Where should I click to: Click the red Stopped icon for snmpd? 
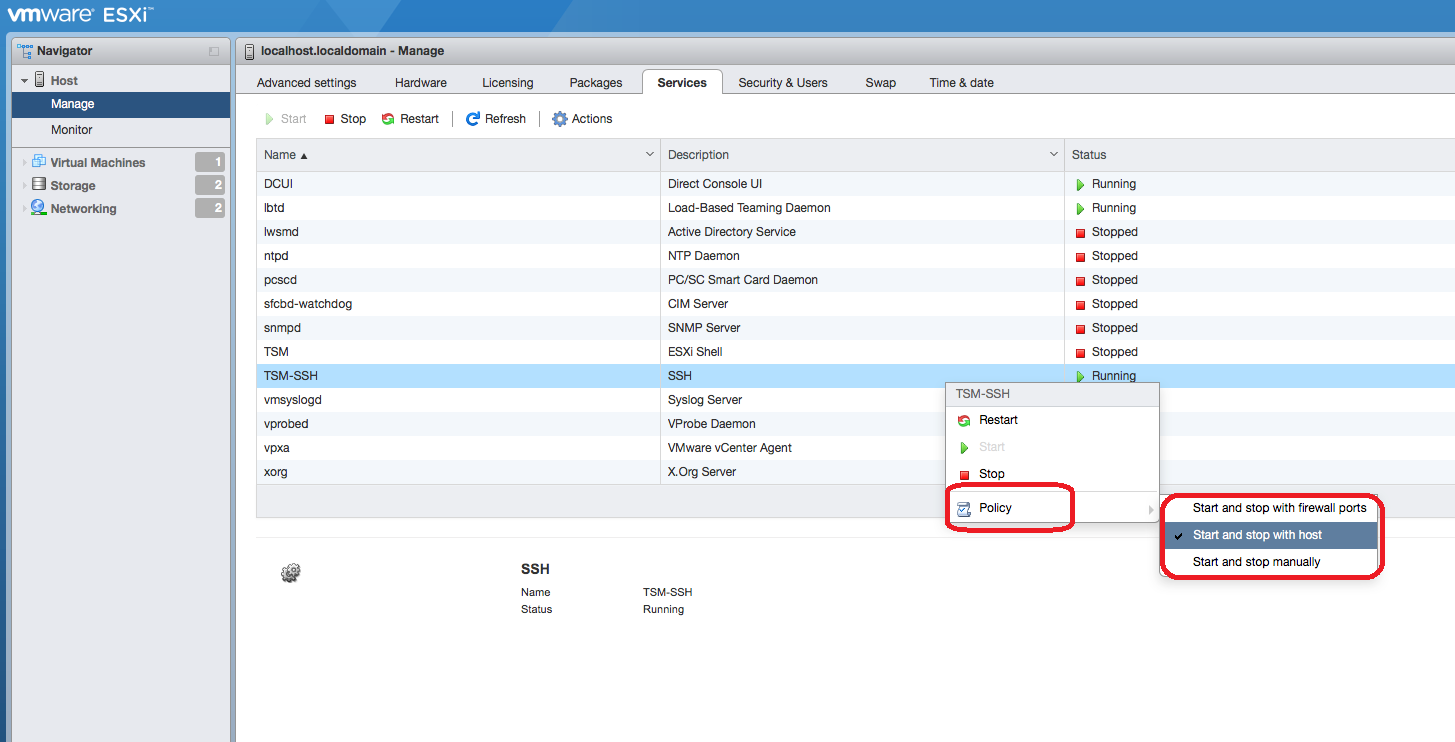[x=1080, y=329]
